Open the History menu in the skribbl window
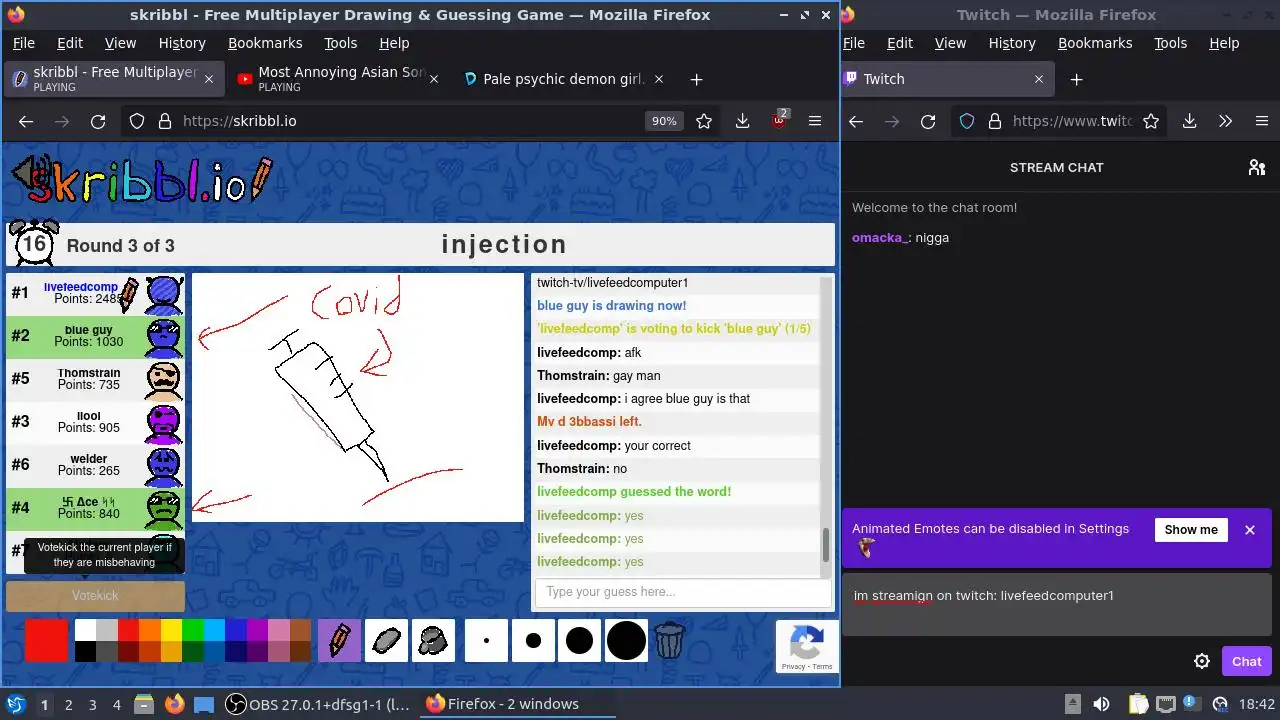This screenshot has width=1280, height=720. tap(182, 43)
